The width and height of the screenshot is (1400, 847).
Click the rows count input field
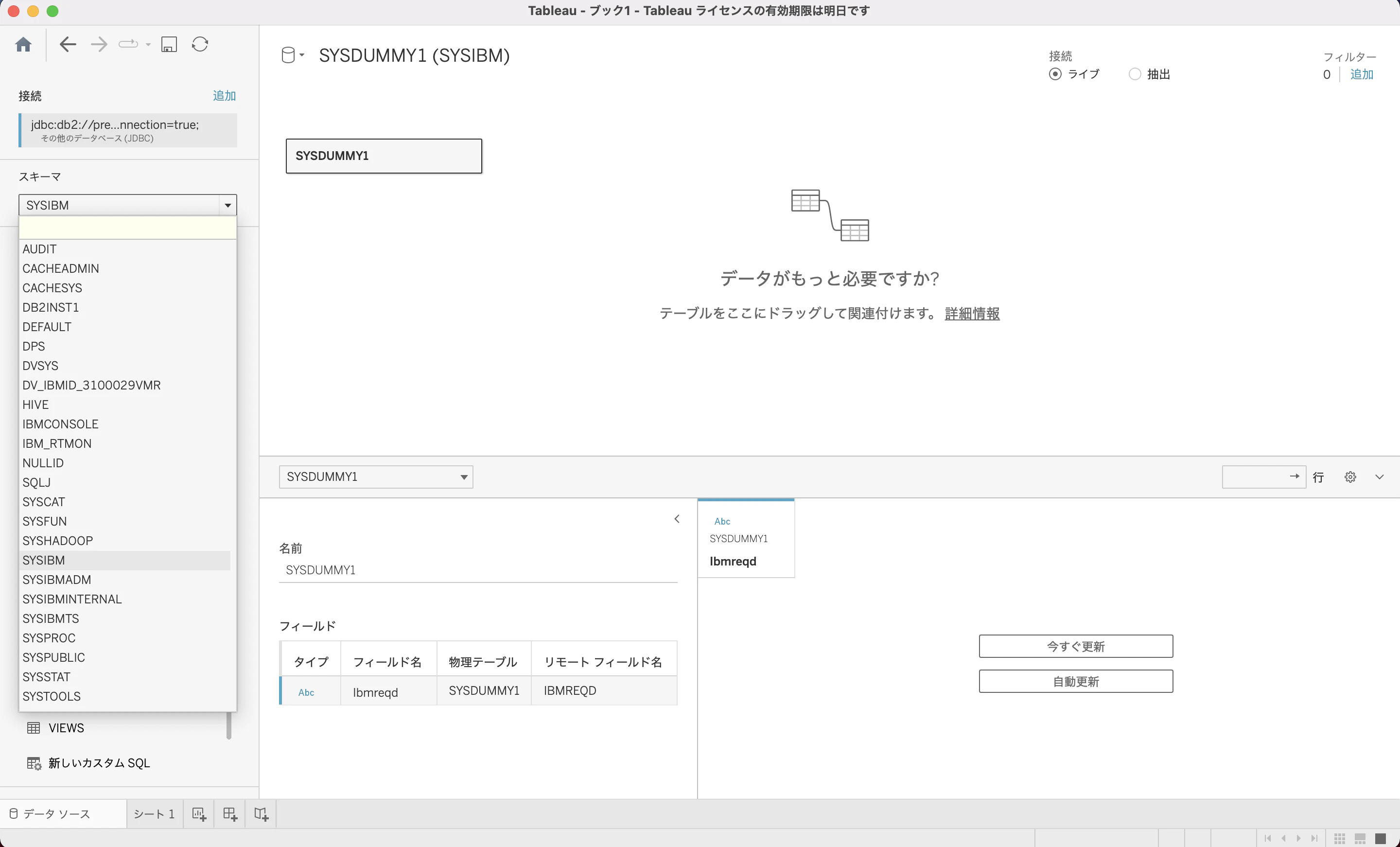point(1264,477)
